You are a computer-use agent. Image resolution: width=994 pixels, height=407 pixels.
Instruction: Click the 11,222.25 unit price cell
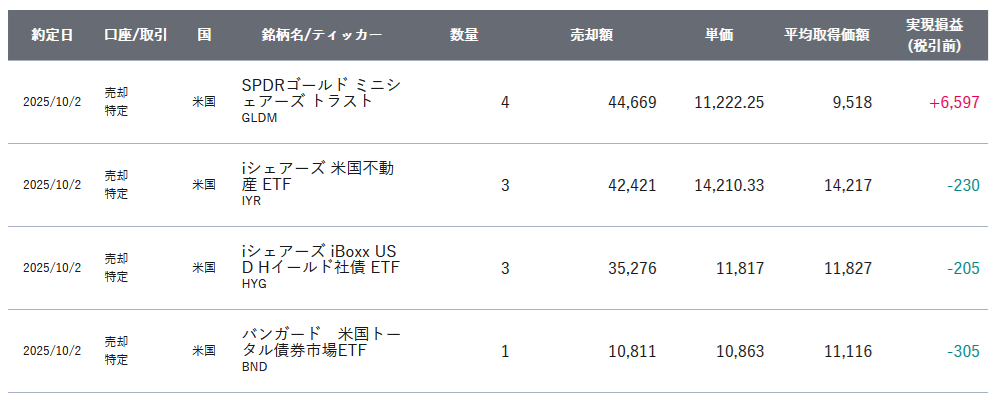(729, 102)
